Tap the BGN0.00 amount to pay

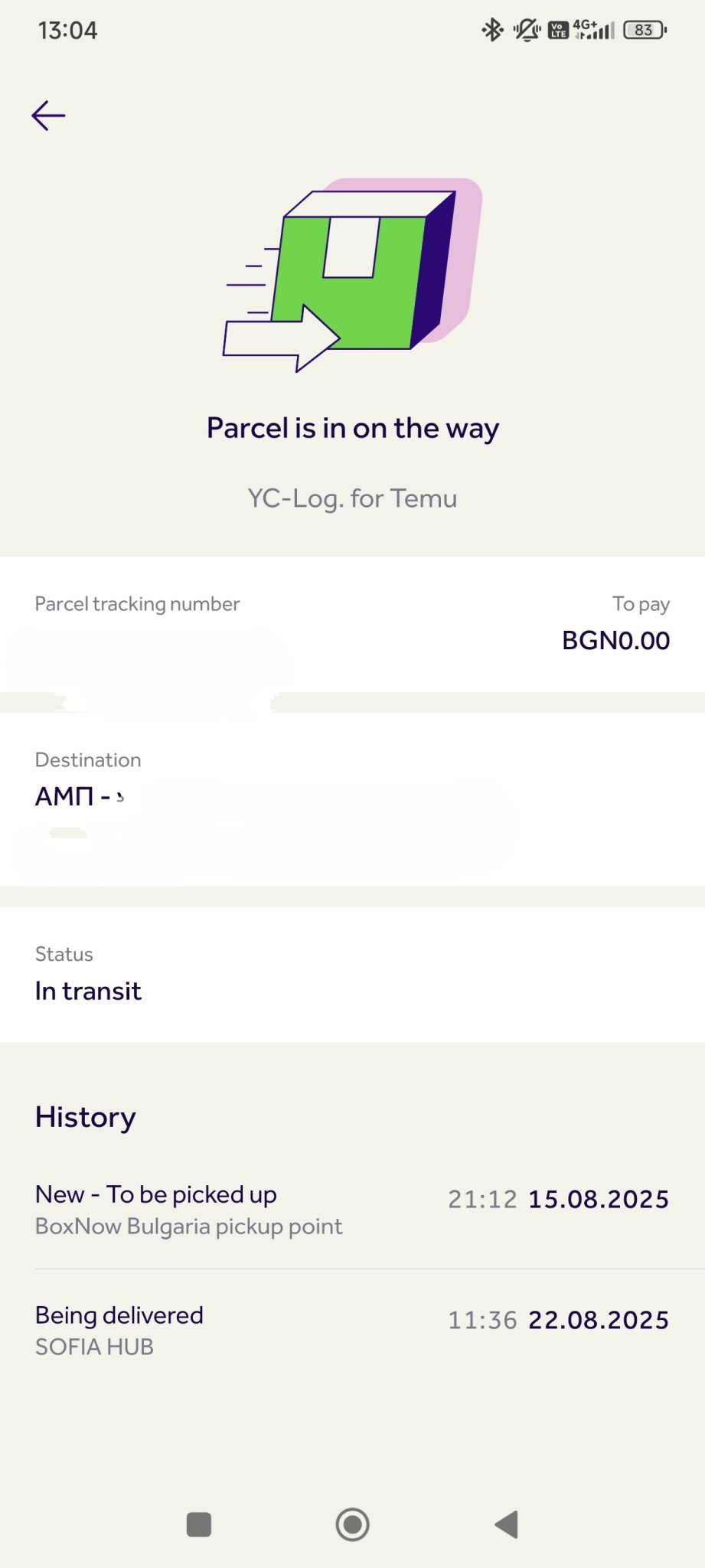click(615, 641)
